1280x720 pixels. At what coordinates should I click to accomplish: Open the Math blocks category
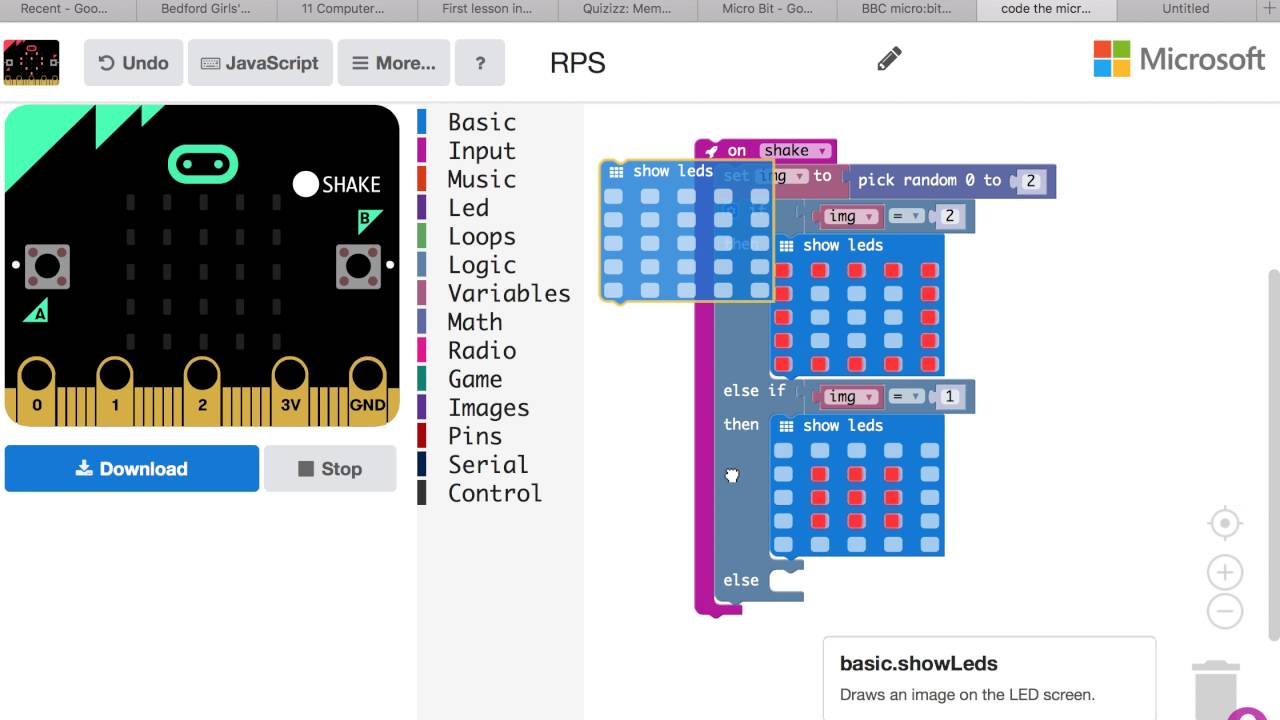pyautogui.click(x=474, y=322)
